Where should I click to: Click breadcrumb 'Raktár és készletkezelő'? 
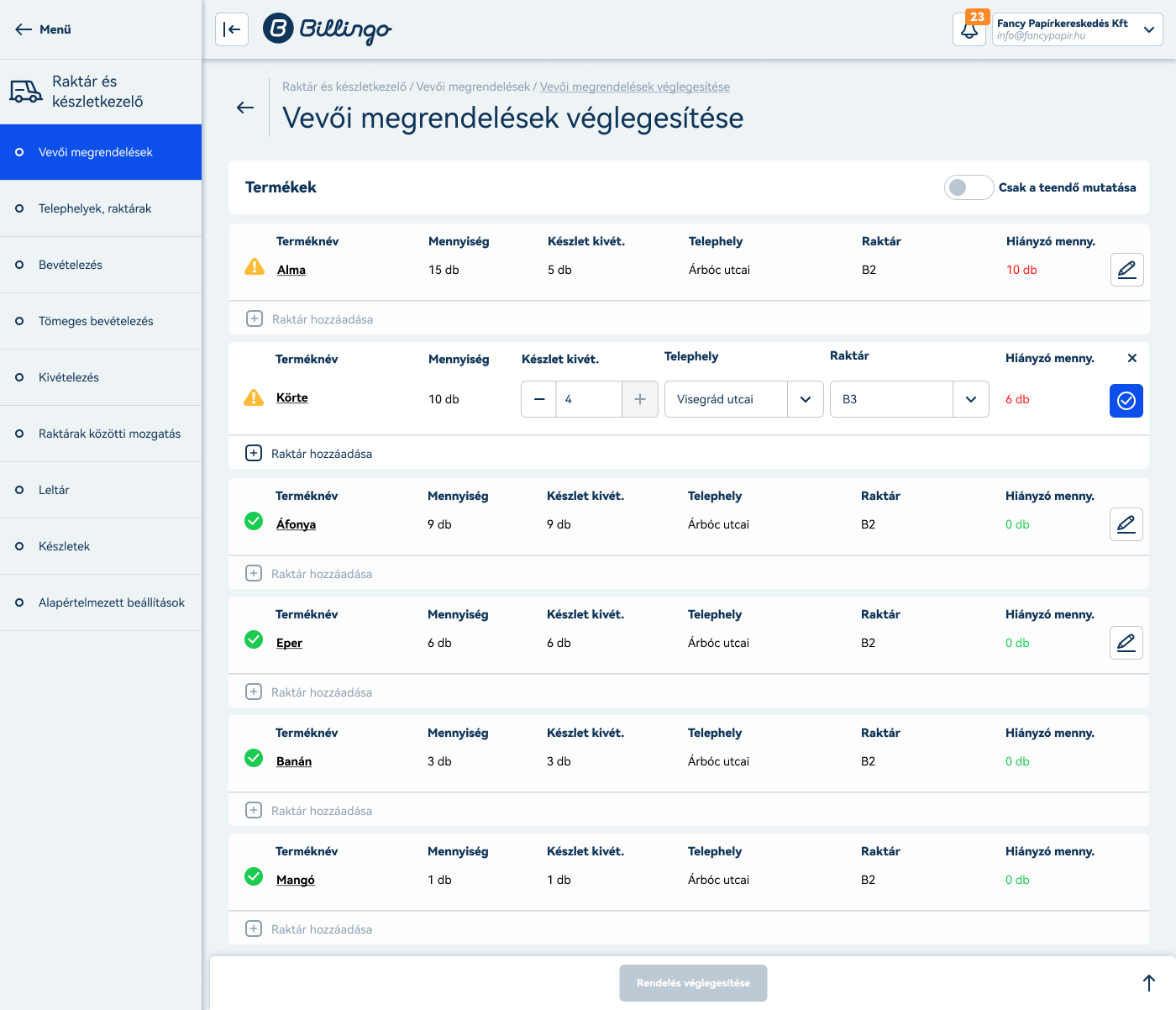[344, 87]
